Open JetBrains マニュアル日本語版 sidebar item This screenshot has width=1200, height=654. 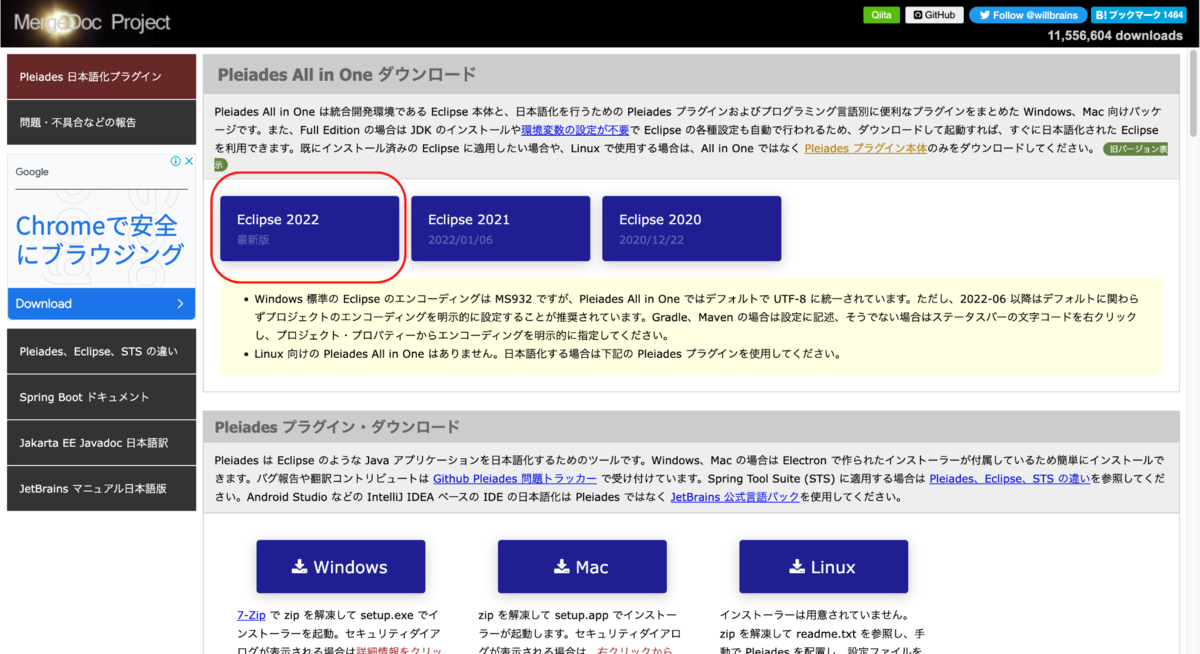pos(101,488)
